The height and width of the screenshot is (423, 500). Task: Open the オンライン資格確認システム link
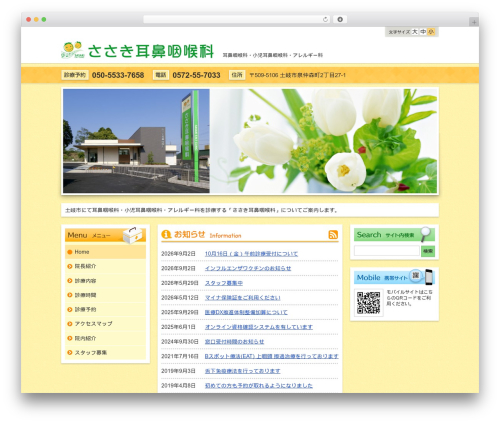259,327
